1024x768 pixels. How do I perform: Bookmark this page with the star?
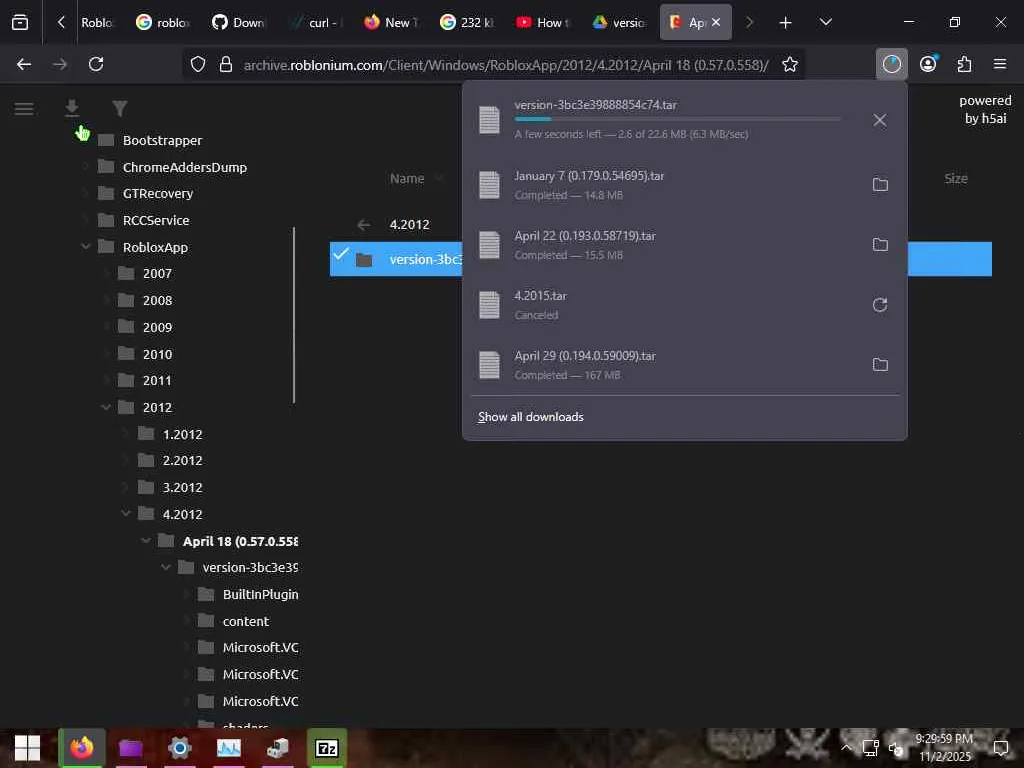[x=790, y=64]
